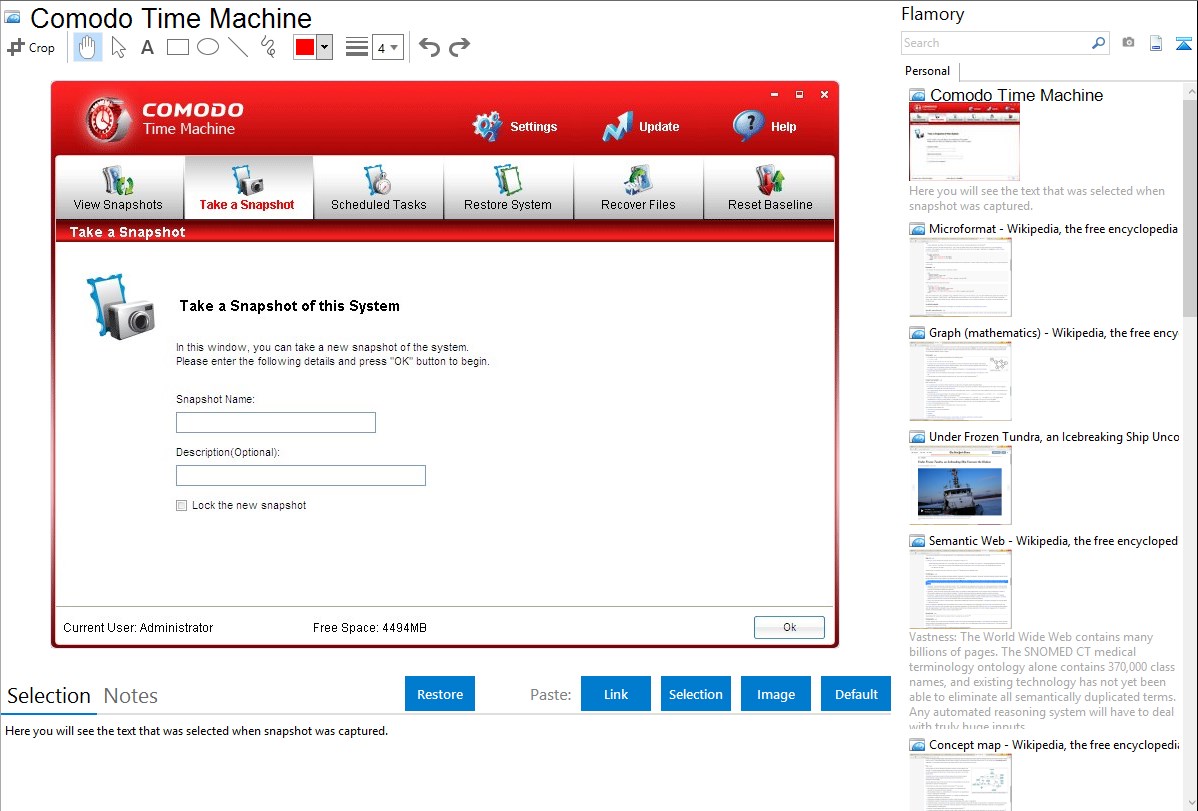Toggle Lock the new snapshot checkbox
Viewport: 1198px width, 811px height.
click(182, 506)
